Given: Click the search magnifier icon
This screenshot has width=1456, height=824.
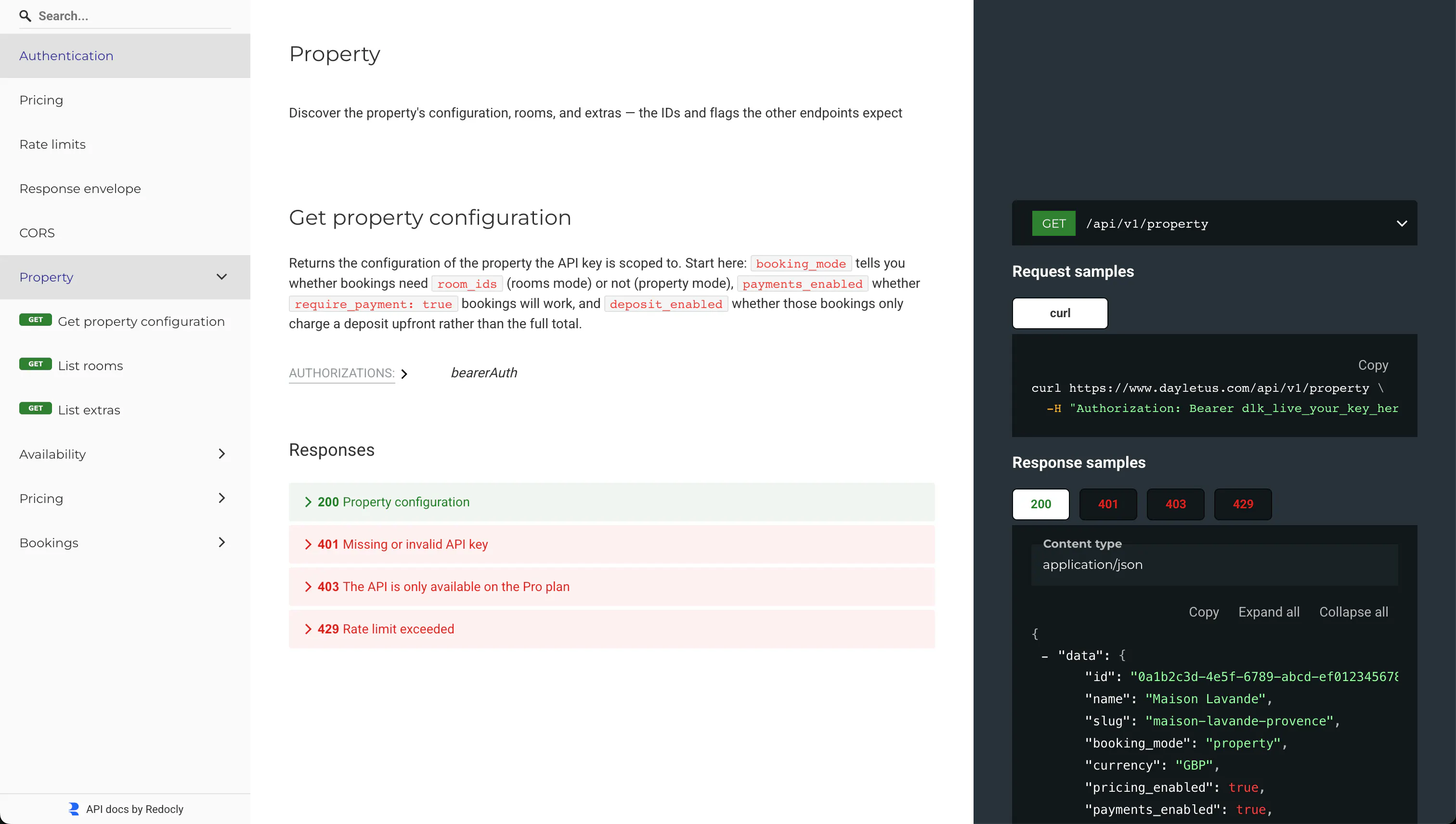Looking at the screenshot, I should [x=25, y=16].
